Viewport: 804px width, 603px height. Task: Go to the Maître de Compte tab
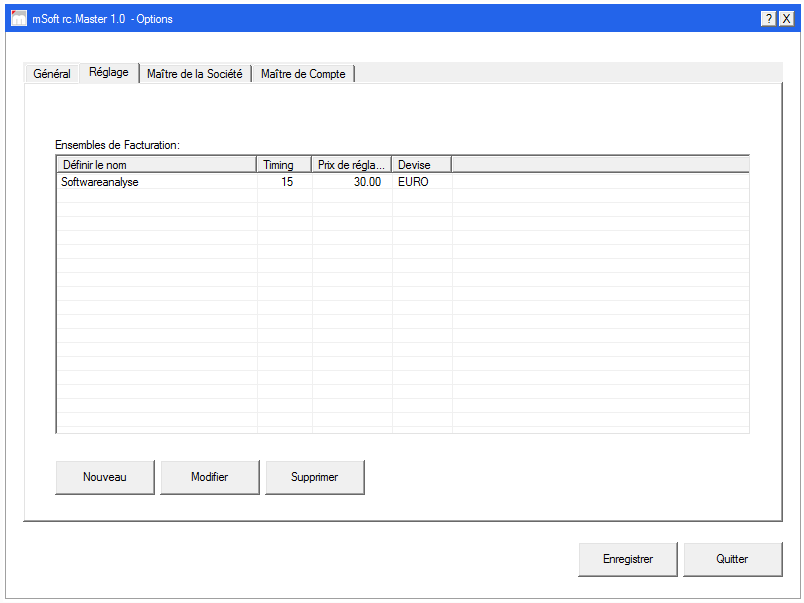coord(303,74)
